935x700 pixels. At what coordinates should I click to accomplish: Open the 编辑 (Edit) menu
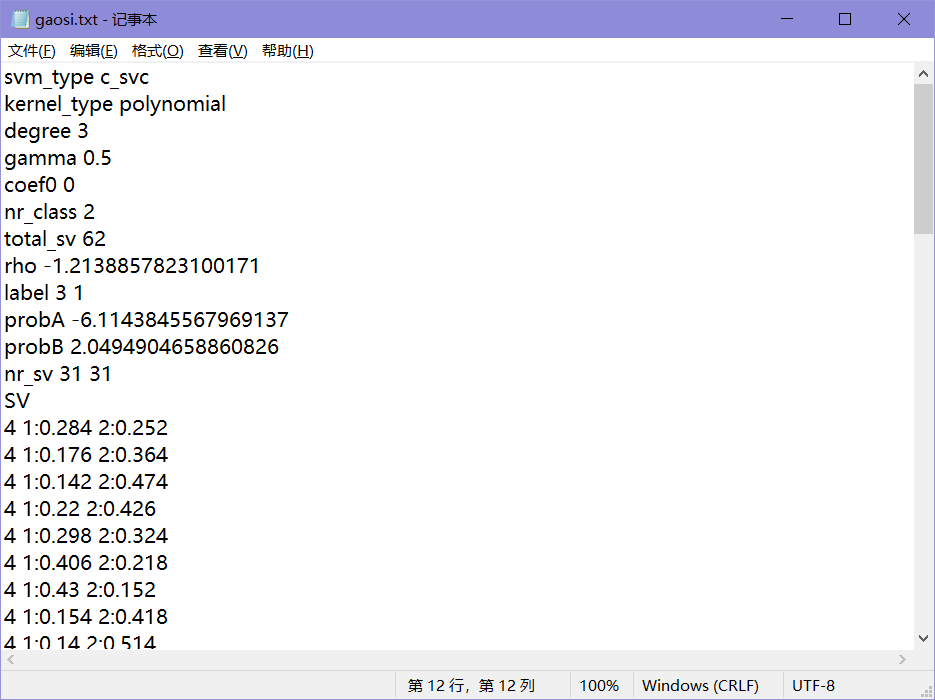click(x=94, y=50)
